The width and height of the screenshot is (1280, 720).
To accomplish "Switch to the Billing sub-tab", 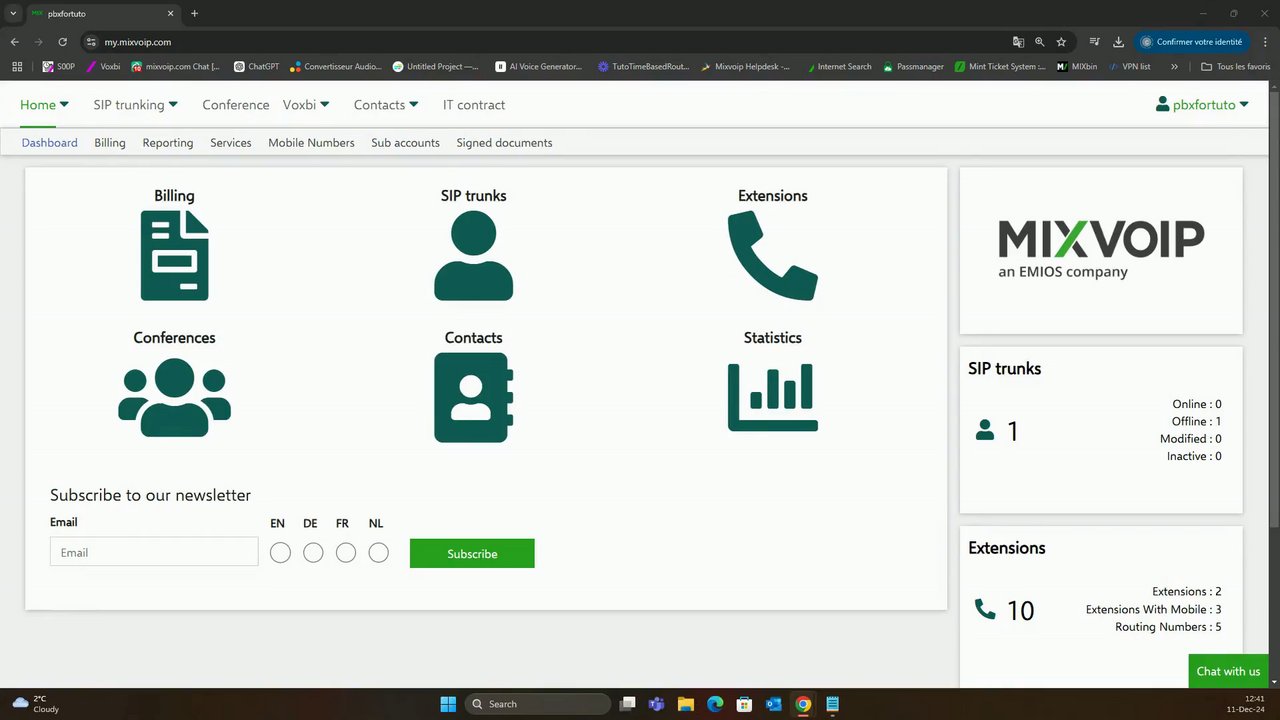I will (x=110, y=142).
